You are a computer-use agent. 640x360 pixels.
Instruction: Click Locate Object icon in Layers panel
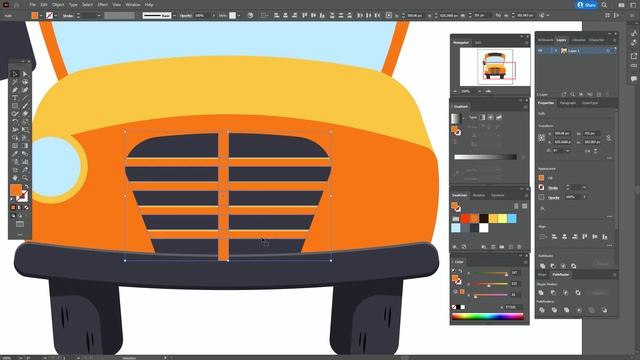coord(572,94)
